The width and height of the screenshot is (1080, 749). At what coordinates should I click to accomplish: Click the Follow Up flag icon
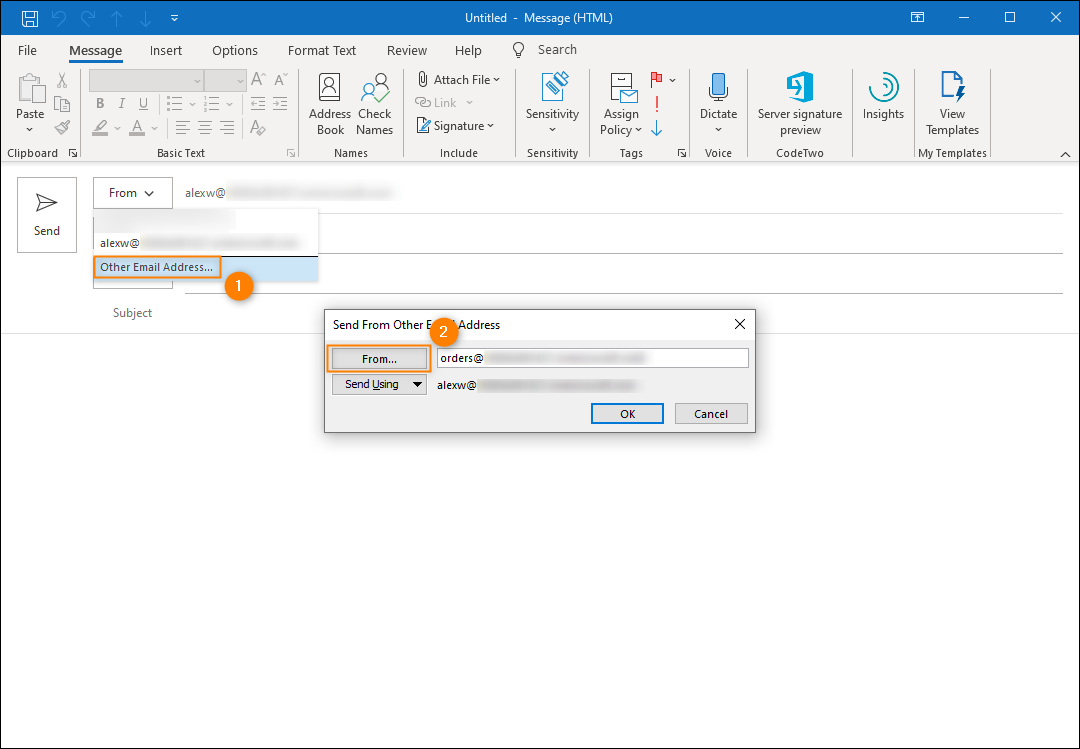(657, 79)
